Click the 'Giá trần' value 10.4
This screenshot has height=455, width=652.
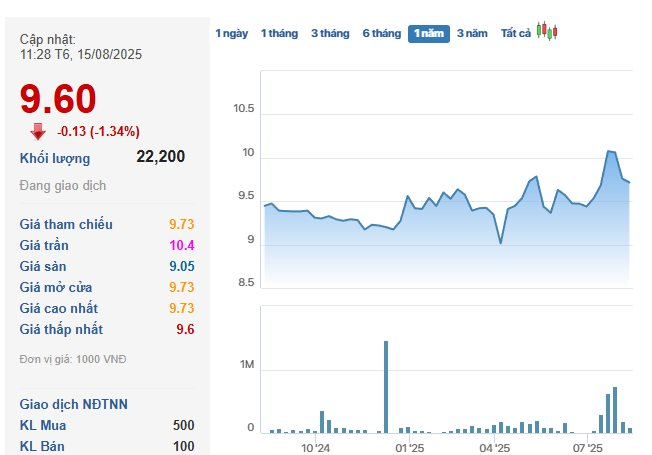point(181,245)
